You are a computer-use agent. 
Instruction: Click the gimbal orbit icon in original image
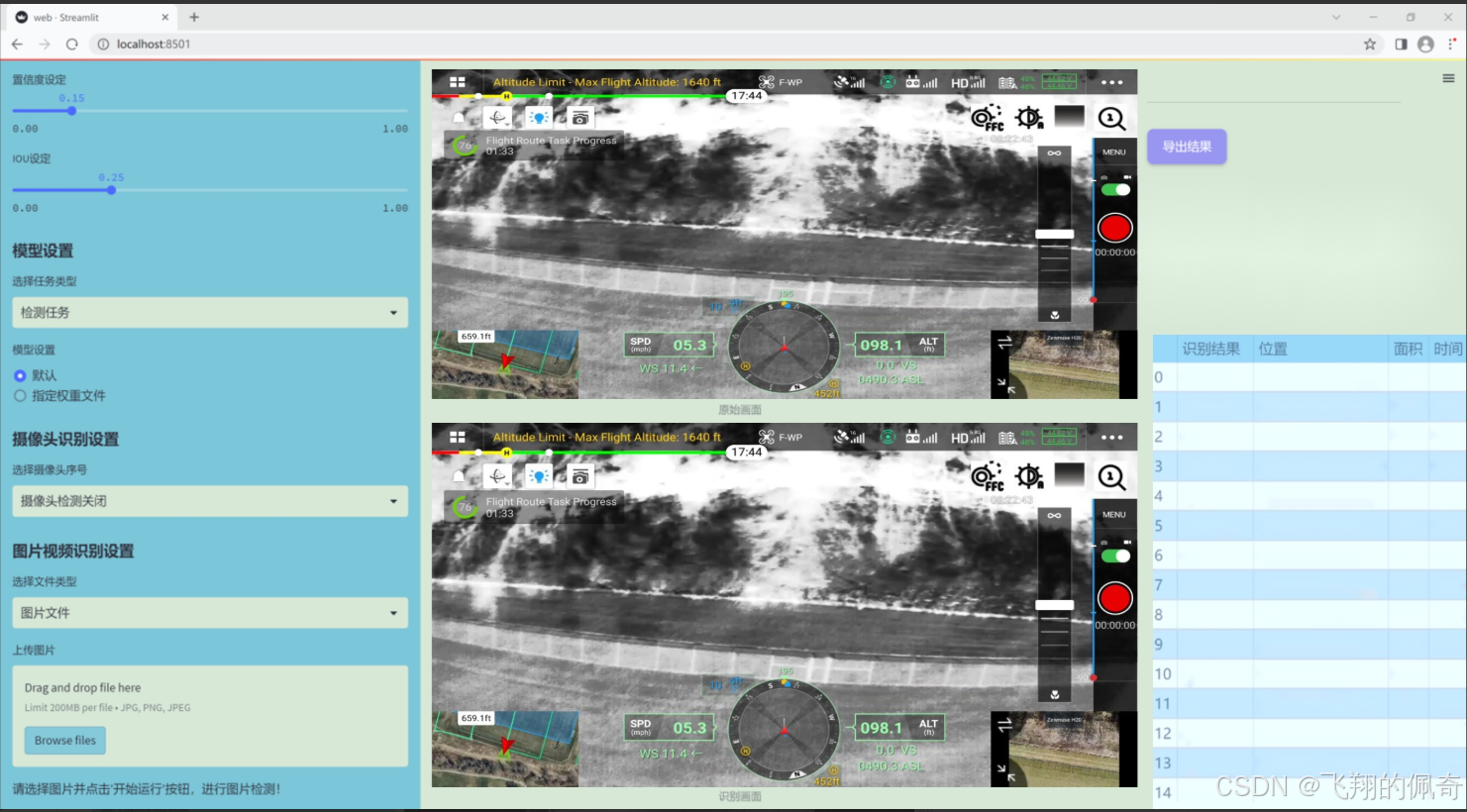[x=497, y=118]
